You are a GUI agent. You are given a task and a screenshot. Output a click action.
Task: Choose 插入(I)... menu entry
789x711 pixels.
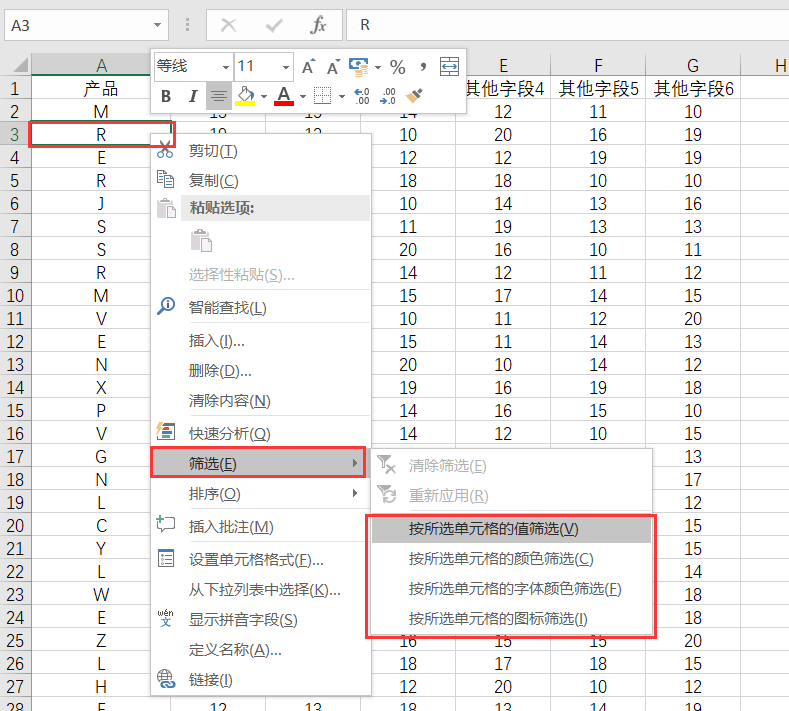click(261, 341)
